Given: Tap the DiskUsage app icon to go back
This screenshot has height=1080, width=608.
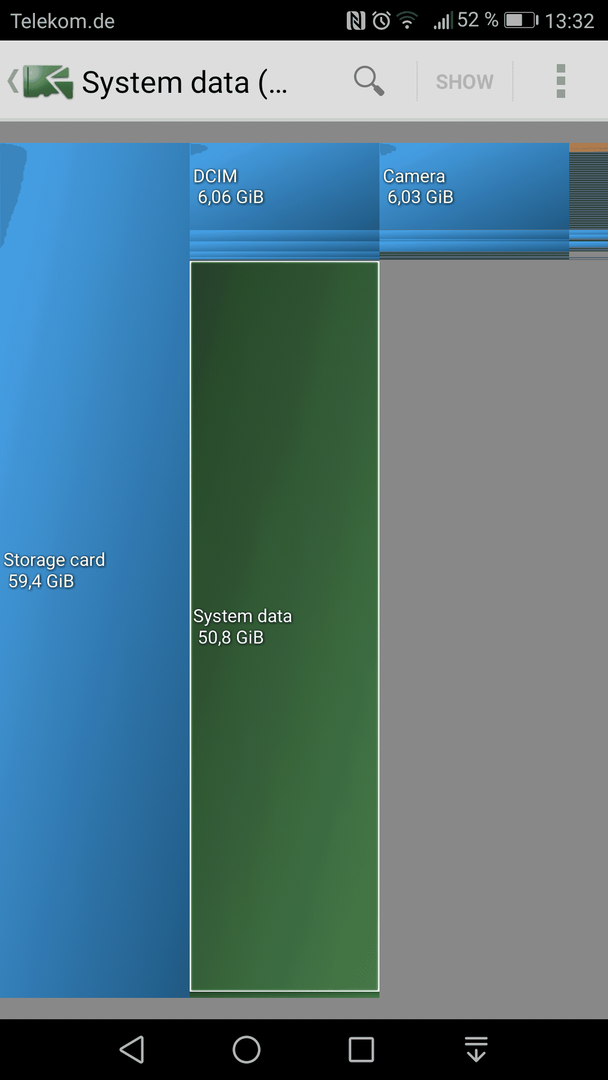Looking at the screenshot, I should click(x=48, y=82).
